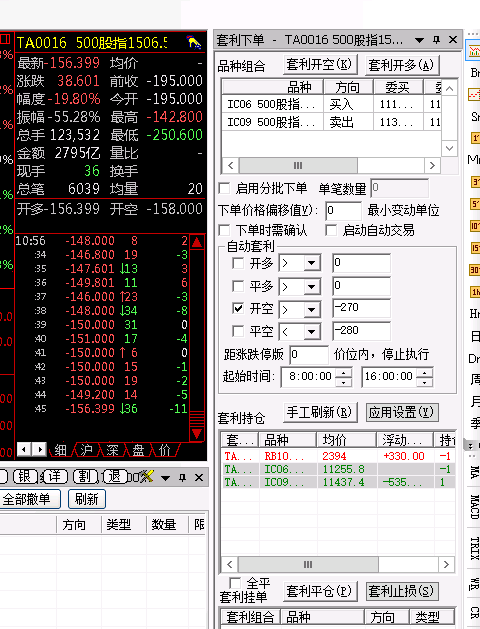
Task: Click red down-arrow on tick list scrollbar
Action: (197, 434)
